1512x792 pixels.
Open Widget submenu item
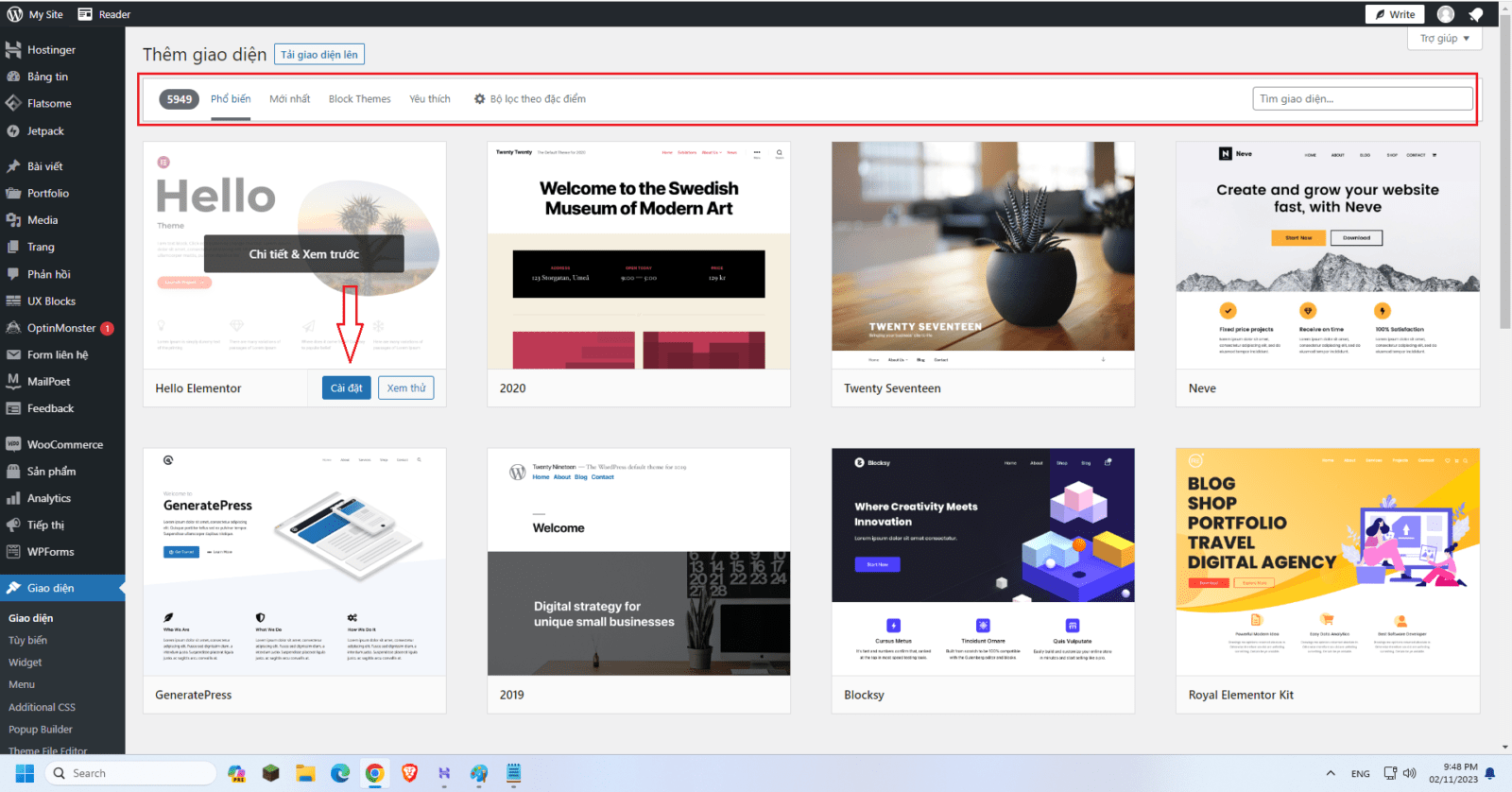pyautogui.click(x=26, y=663)
